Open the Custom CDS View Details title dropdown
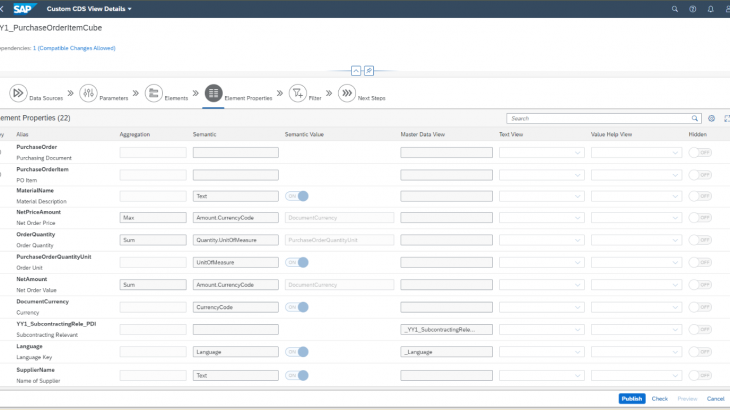 (x=89, y=9)
